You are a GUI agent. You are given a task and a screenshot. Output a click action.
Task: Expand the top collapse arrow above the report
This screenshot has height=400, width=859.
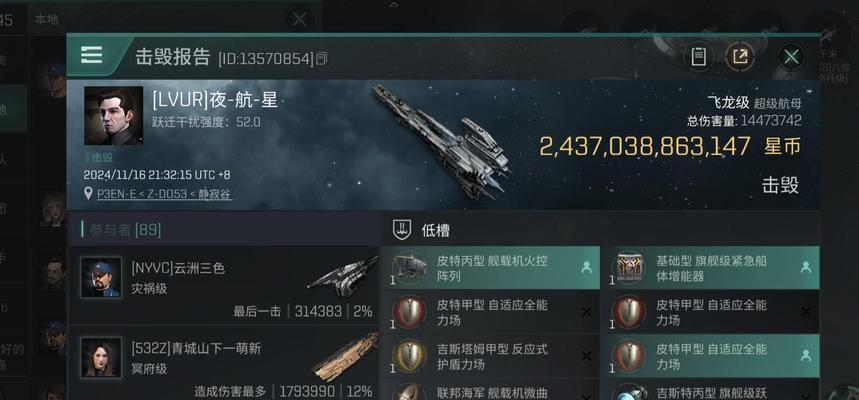tap(394, 4)
